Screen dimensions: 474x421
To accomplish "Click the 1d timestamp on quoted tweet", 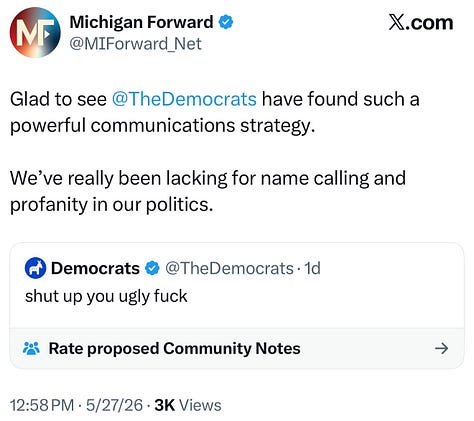I will pyautogui.click(x=313, y=268).
